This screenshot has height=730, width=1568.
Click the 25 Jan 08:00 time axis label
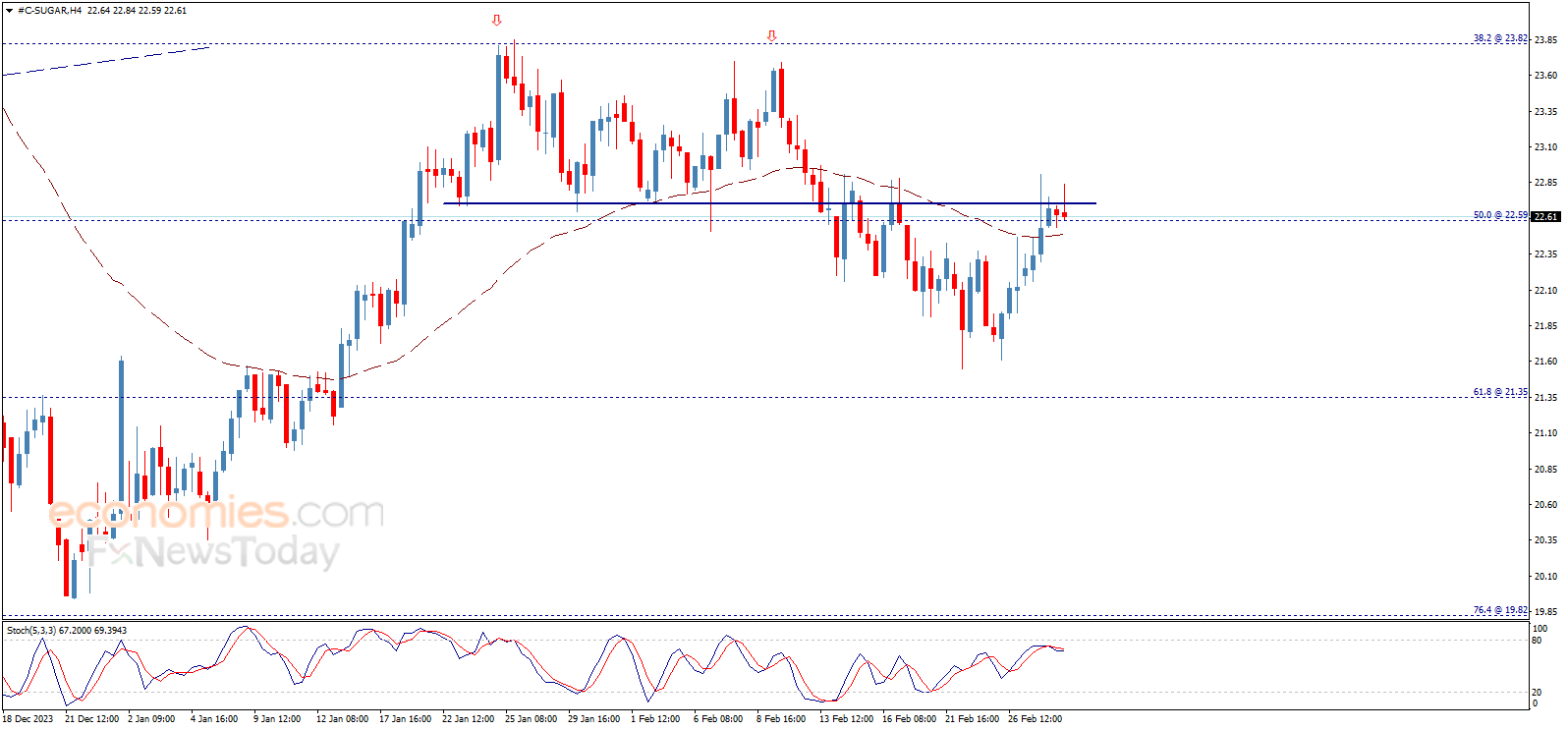click(531, 719)
